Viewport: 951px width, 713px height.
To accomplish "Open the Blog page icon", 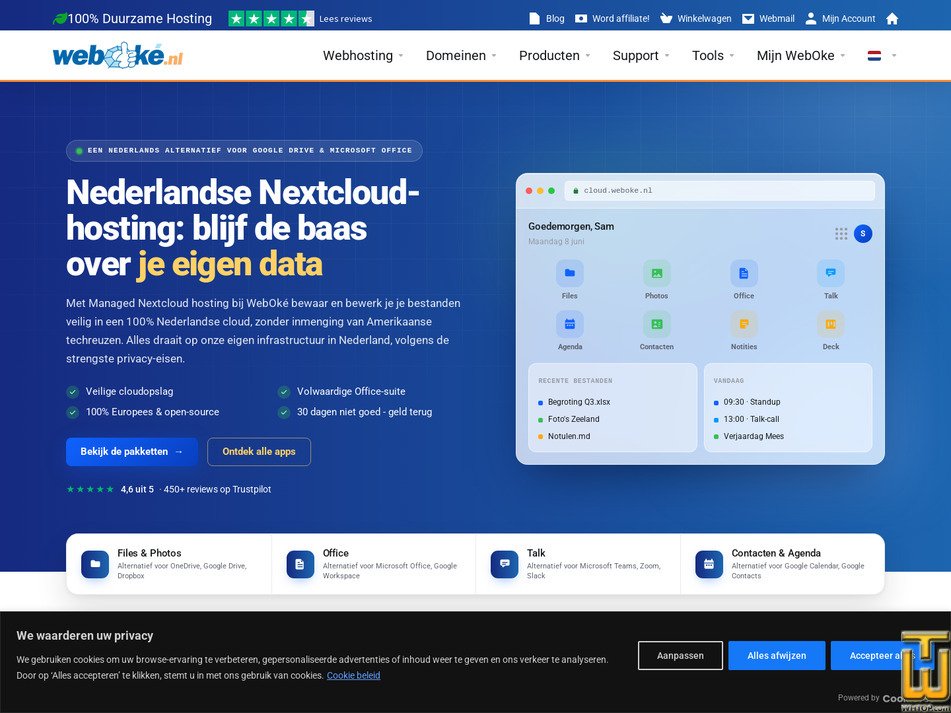I will (x=534, y=19).
